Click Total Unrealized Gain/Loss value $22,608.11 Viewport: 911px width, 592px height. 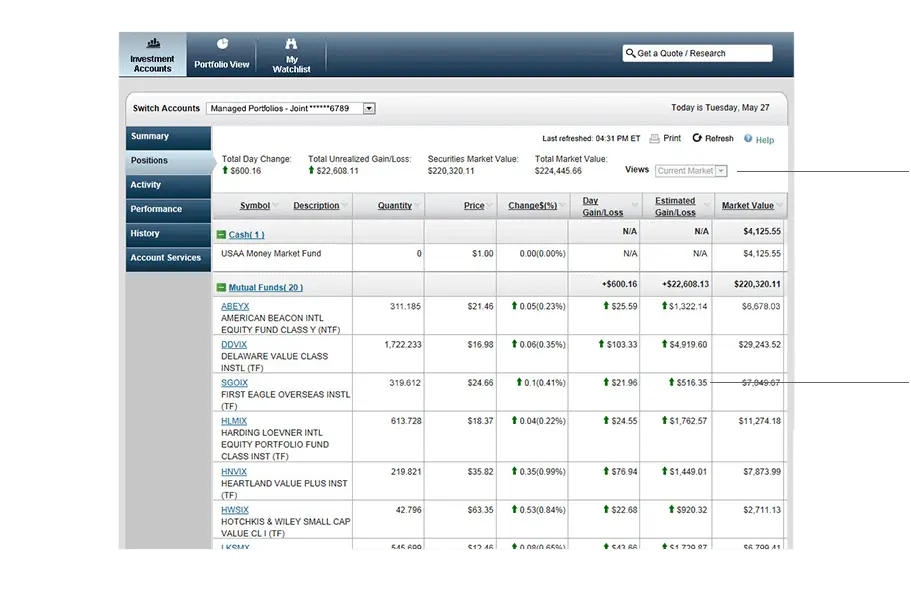coord(338,171)
